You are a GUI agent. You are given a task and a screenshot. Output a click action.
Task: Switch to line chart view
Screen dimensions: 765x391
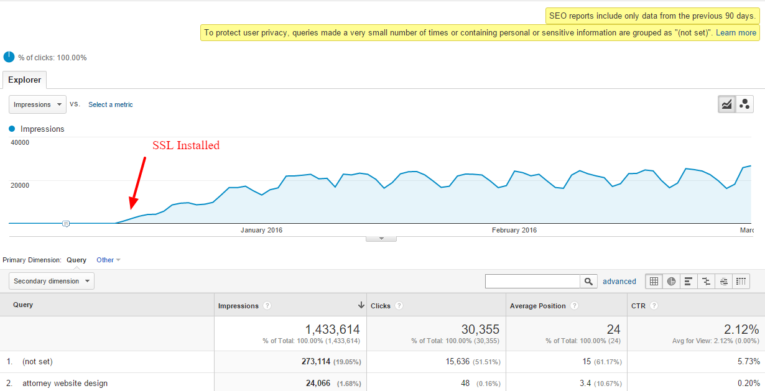click(x=726, y=104)
